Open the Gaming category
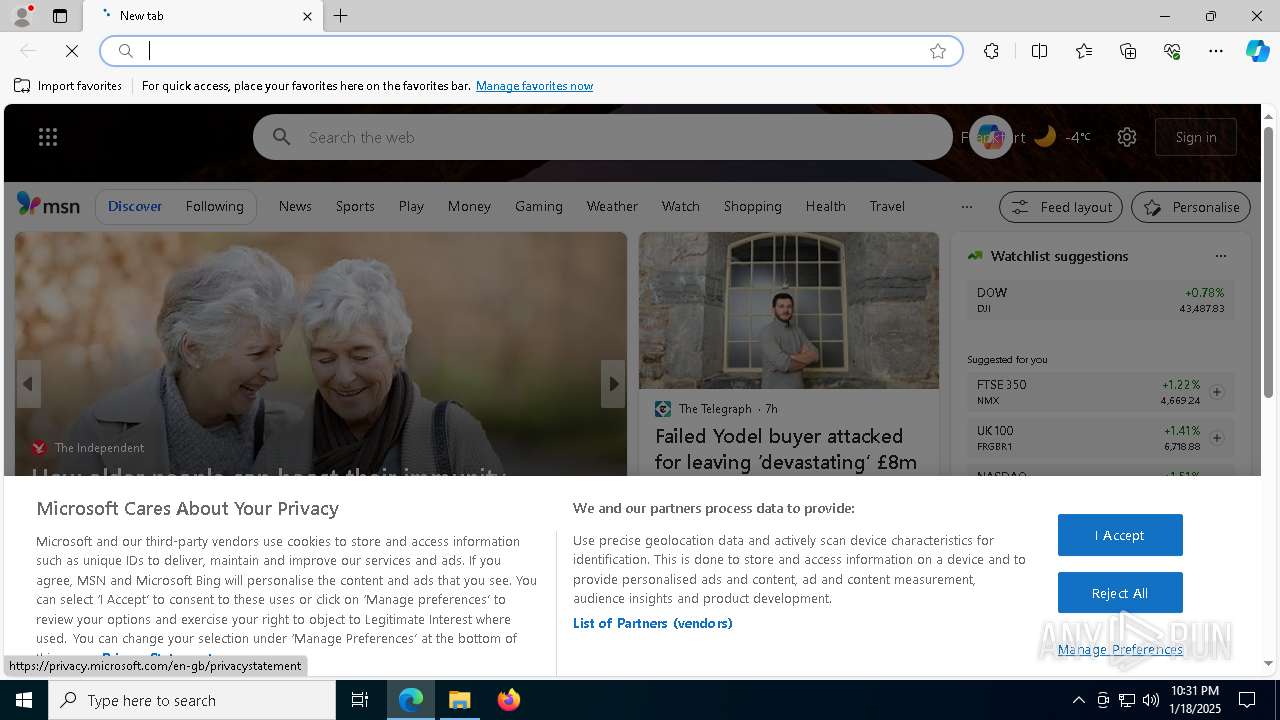Image resolution: width=1280 pixels, height=720 pixels. click(x=539, y=206)
